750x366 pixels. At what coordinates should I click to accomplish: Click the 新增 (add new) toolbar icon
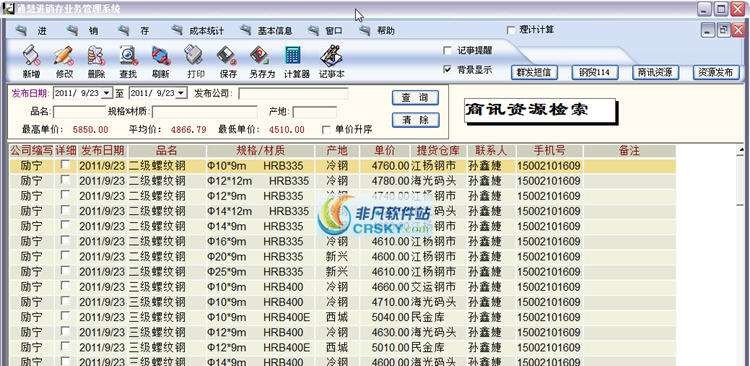(x=31, y=56)
